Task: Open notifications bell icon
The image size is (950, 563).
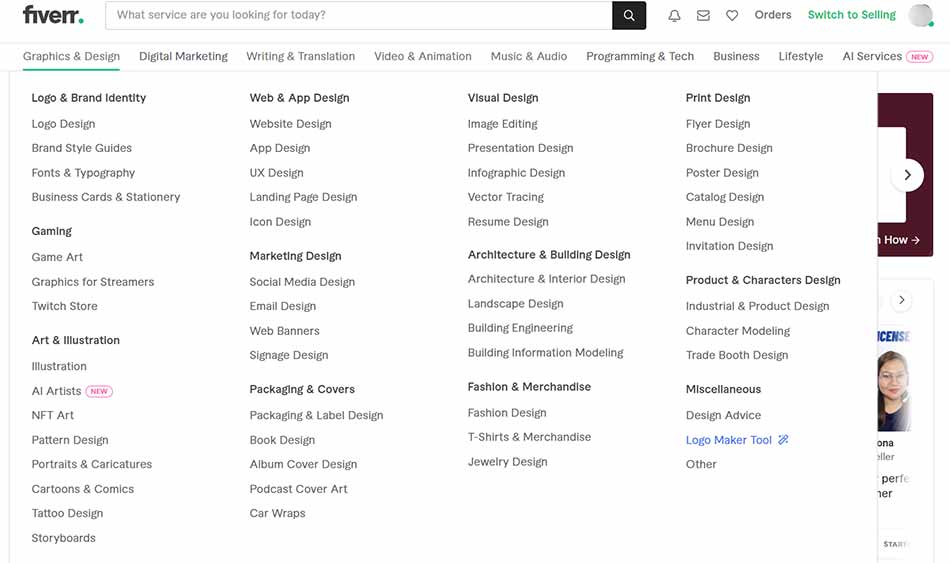Action: 674,16
